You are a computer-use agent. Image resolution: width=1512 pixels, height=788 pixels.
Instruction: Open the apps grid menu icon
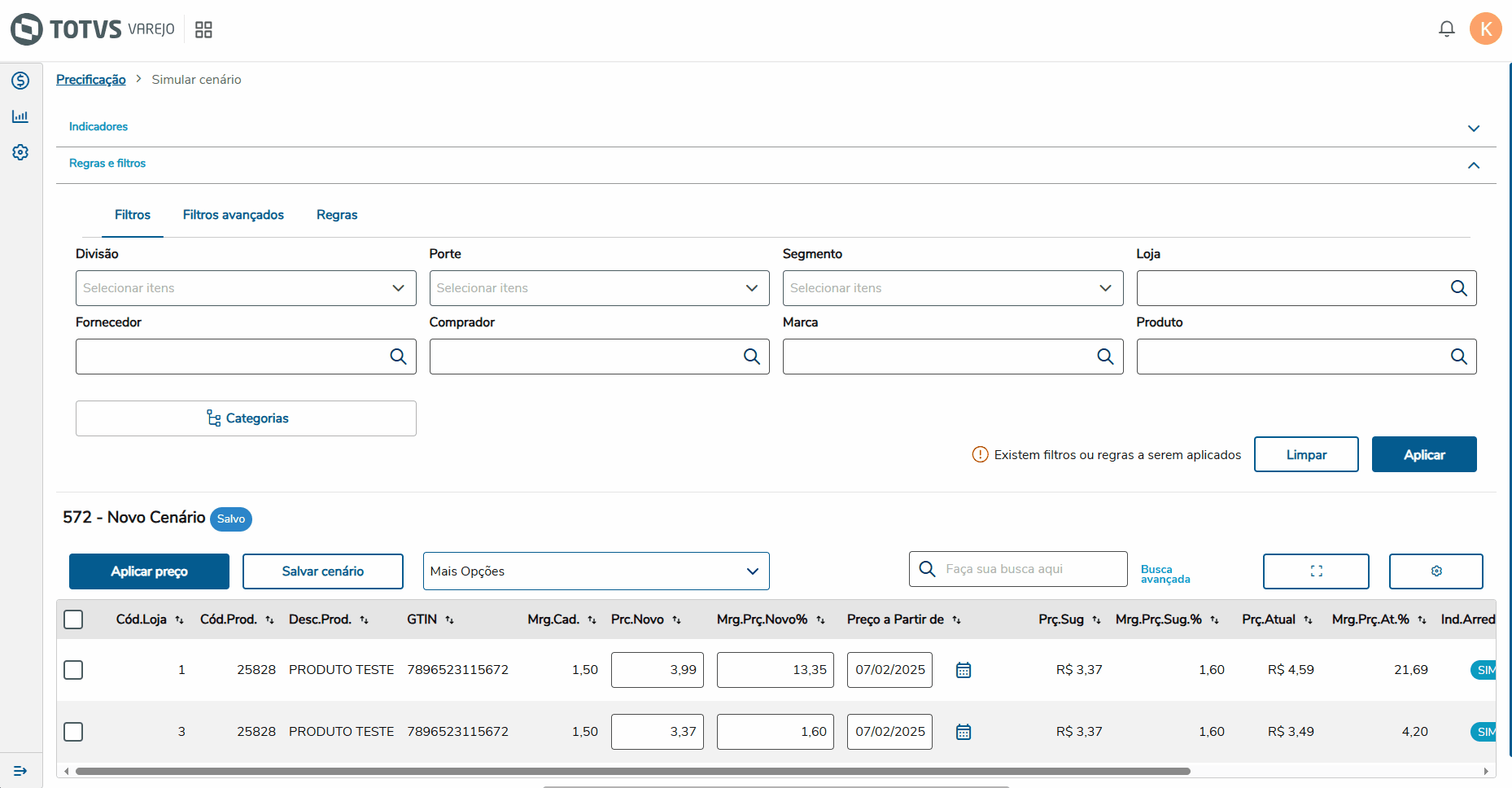(x=203, y=30)
